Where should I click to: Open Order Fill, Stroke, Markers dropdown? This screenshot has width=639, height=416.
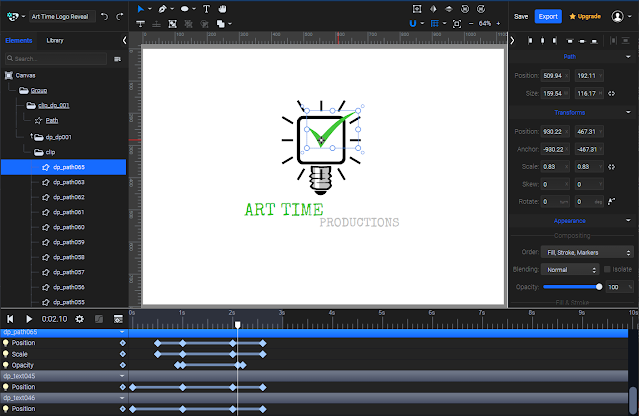click(x=587, y=253)
